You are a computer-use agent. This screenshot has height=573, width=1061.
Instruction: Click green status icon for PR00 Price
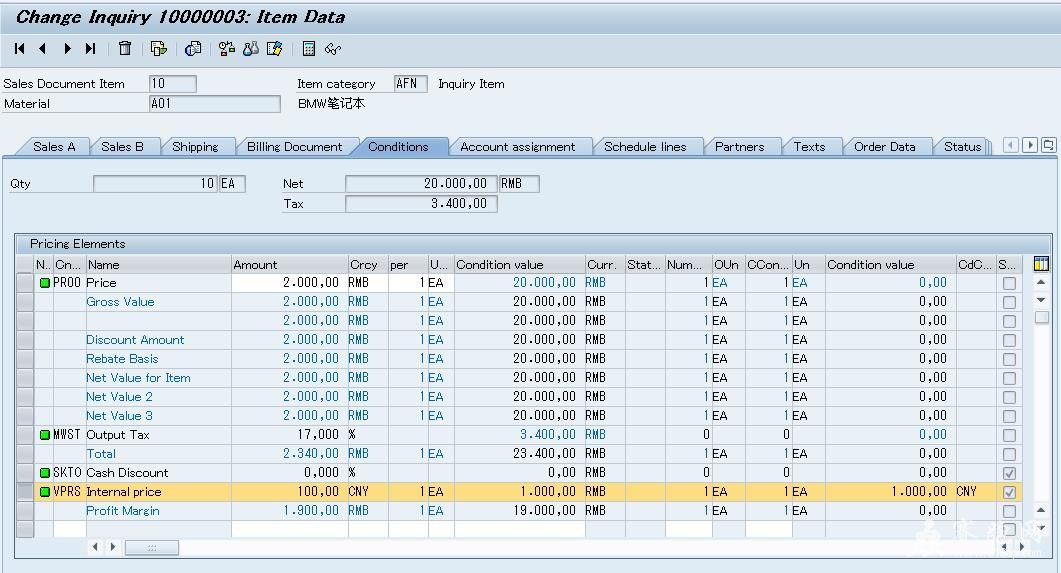(x=45, y=283)
